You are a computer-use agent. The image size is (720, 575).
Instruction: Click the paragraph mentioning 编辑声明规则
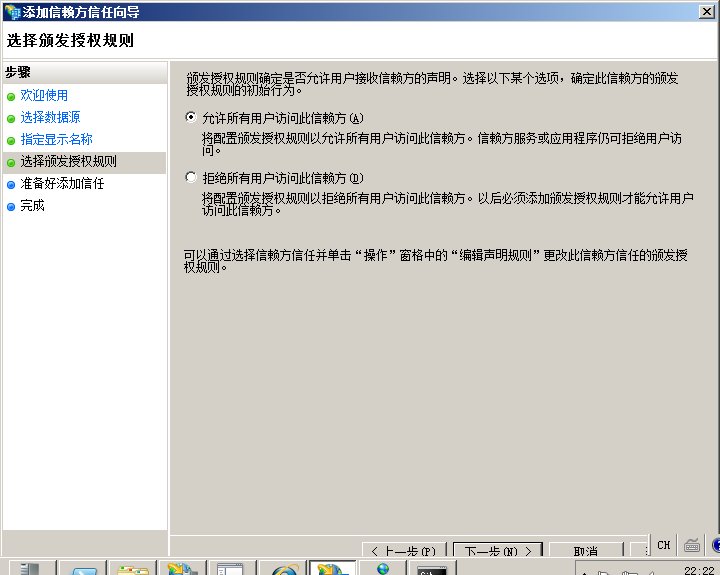[x=435, y=261]
